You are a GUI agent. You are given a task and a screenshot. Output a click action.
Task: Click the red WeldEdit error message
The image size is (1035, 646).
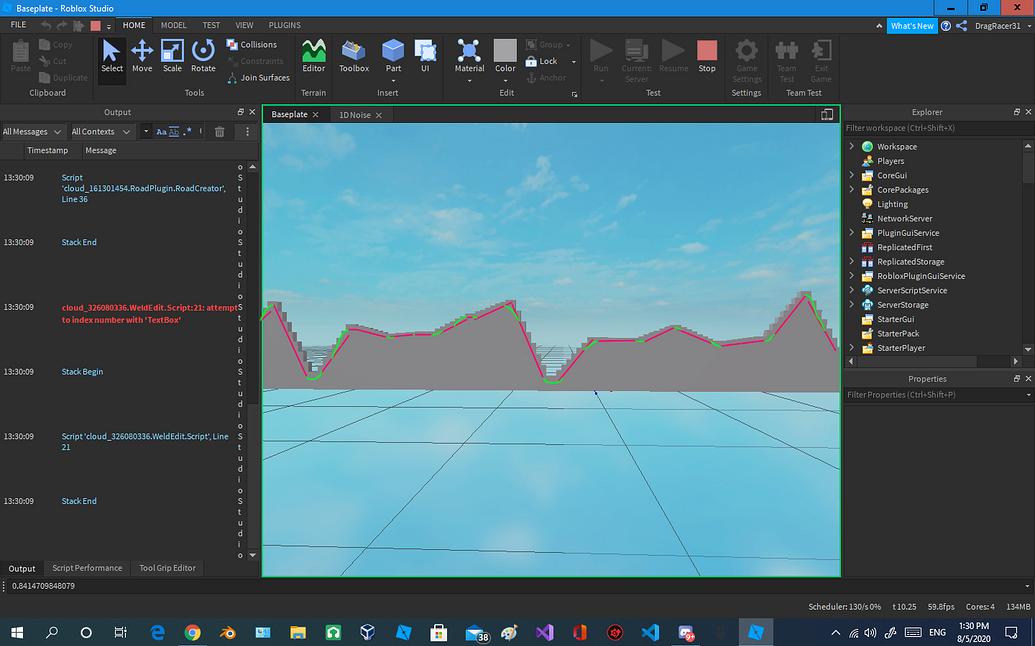(149, 313)
